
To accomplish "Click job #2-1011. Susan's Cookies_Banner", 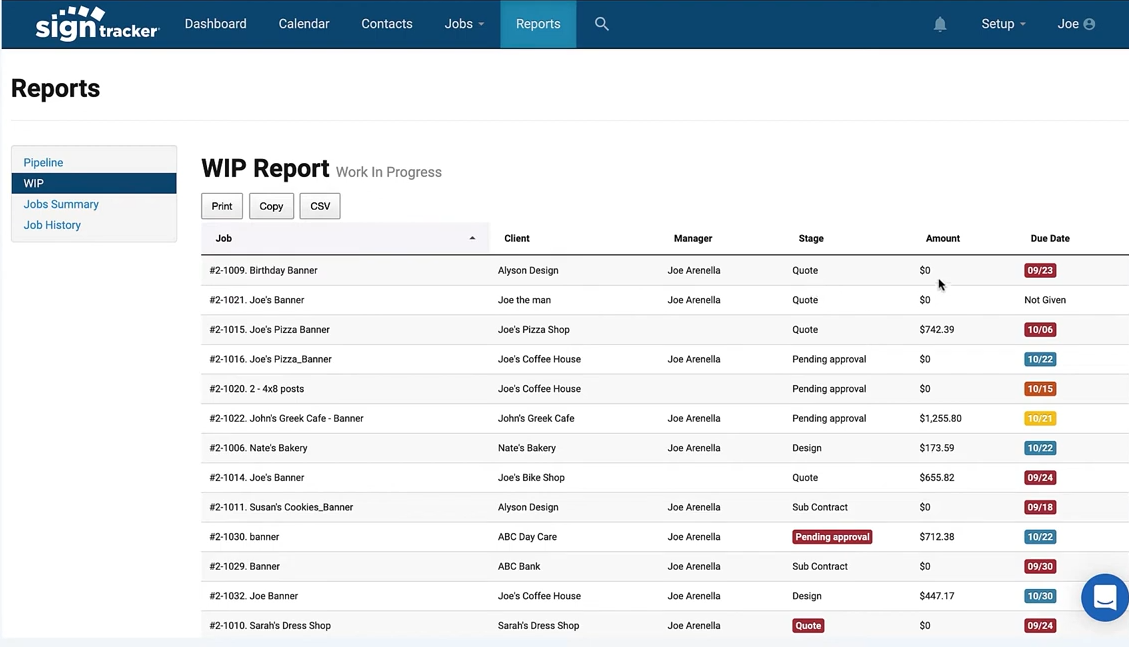I will coord(282,507).
